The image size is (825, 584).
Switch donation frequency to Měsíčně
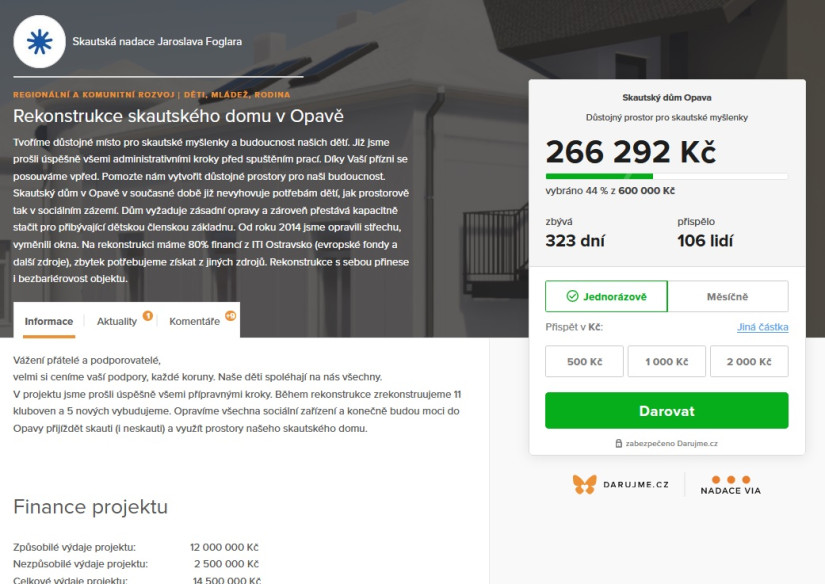click(x=728, y=296)
